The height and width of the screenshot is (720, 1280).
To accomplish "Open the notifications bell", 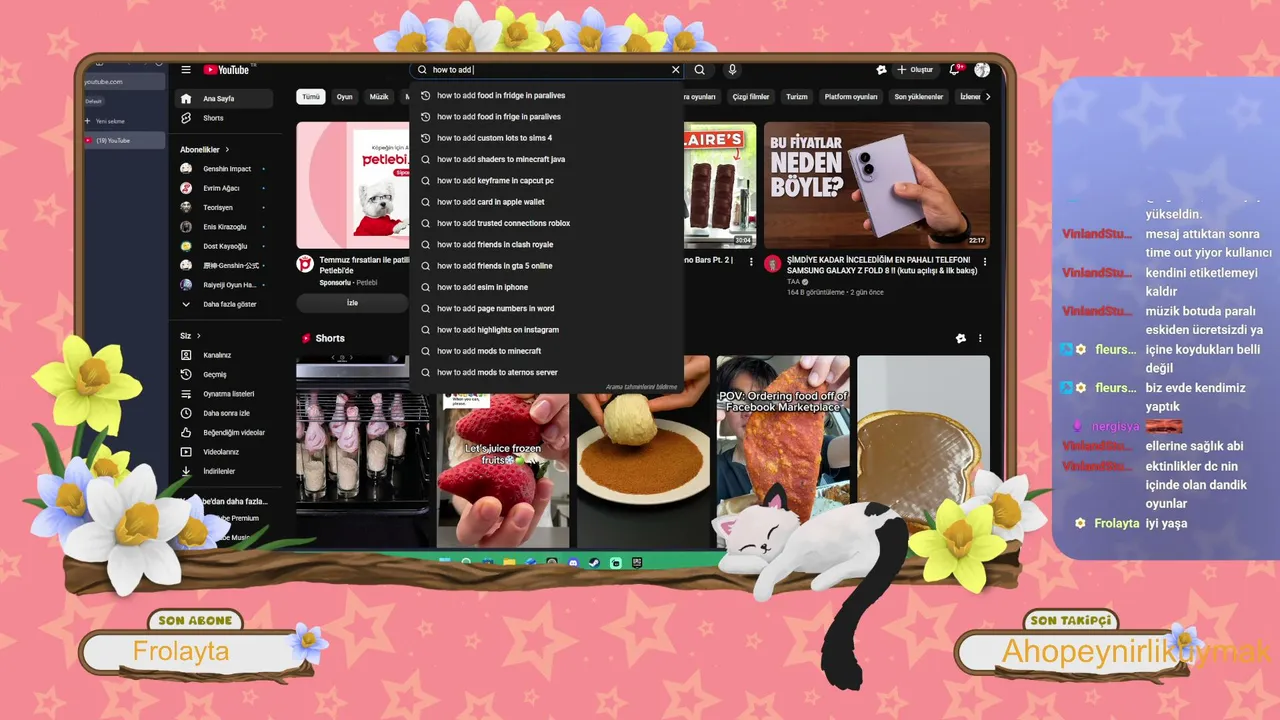I will tap(955, 70).
